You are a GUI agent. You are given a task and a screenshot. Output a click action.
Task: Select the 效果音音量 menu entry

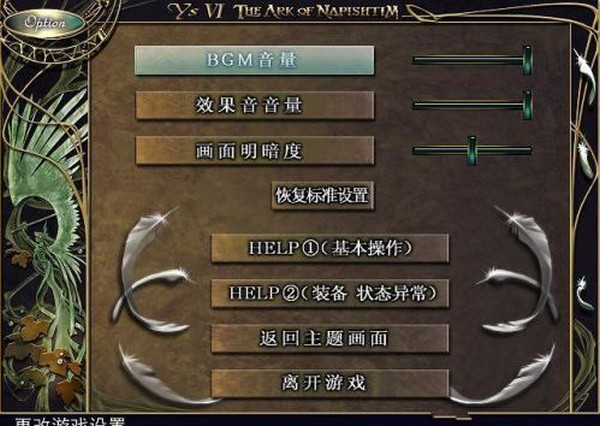(254, 105)
